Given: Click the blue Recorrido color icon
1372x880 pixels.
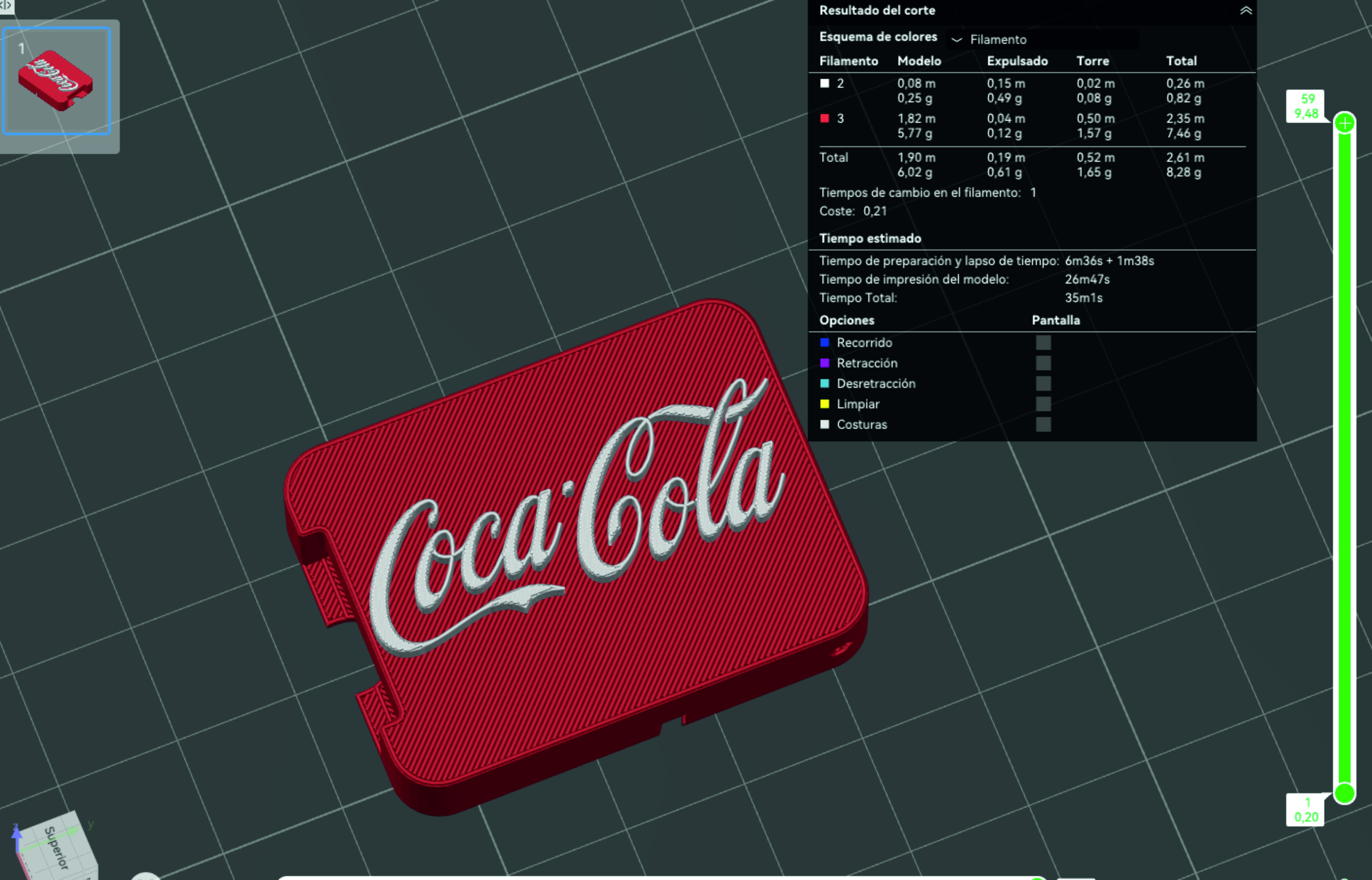Looking at the screenshot, I should [825, 343].
